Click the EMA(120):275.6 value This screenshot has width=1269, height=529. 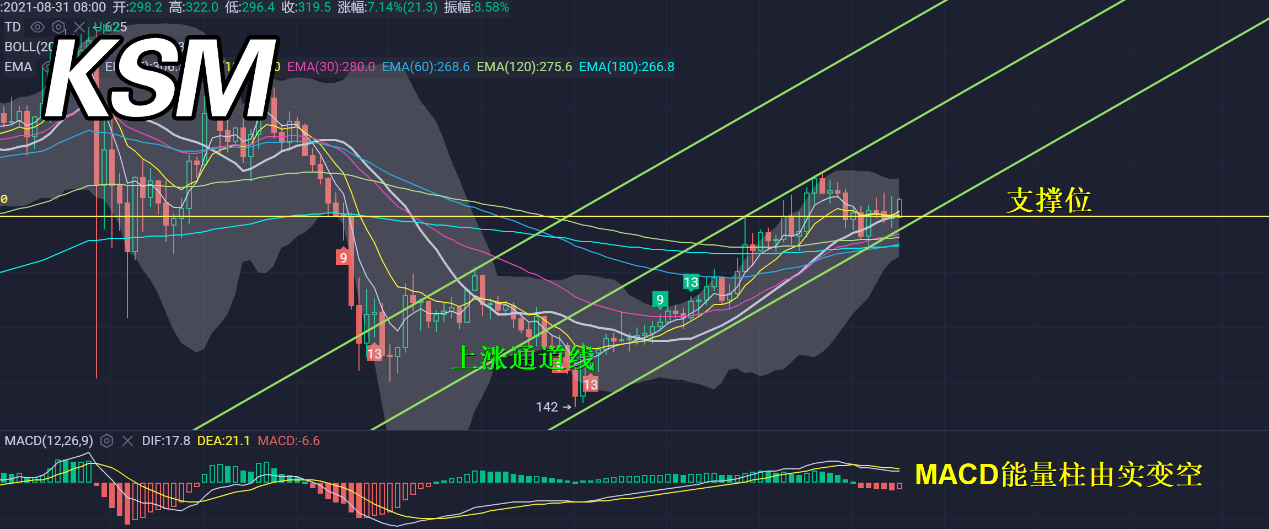point(525,67)
